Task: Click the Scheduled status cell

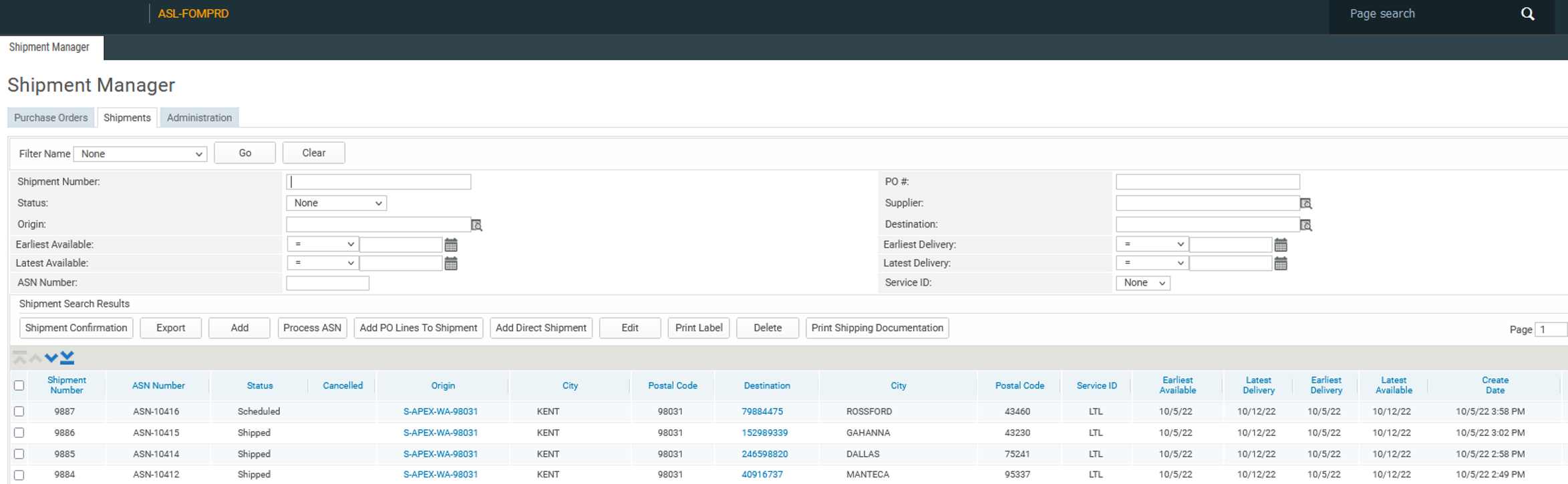Action: pos(259,412)
